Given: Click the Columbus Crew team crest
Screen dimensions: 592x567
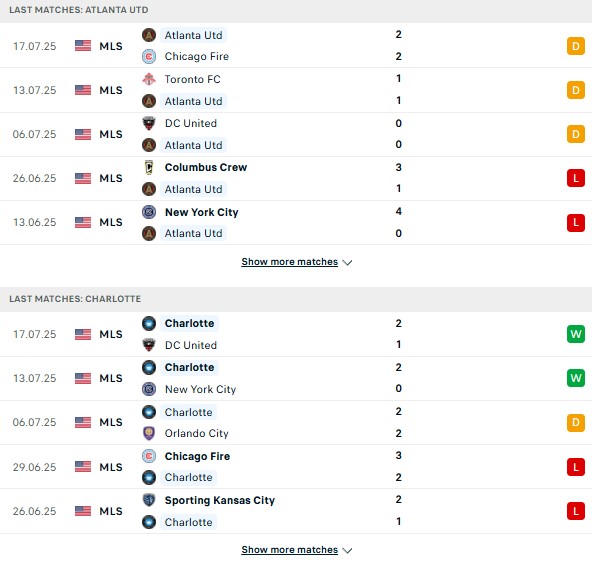Looking at the screenshot, I should pos(149,167).
